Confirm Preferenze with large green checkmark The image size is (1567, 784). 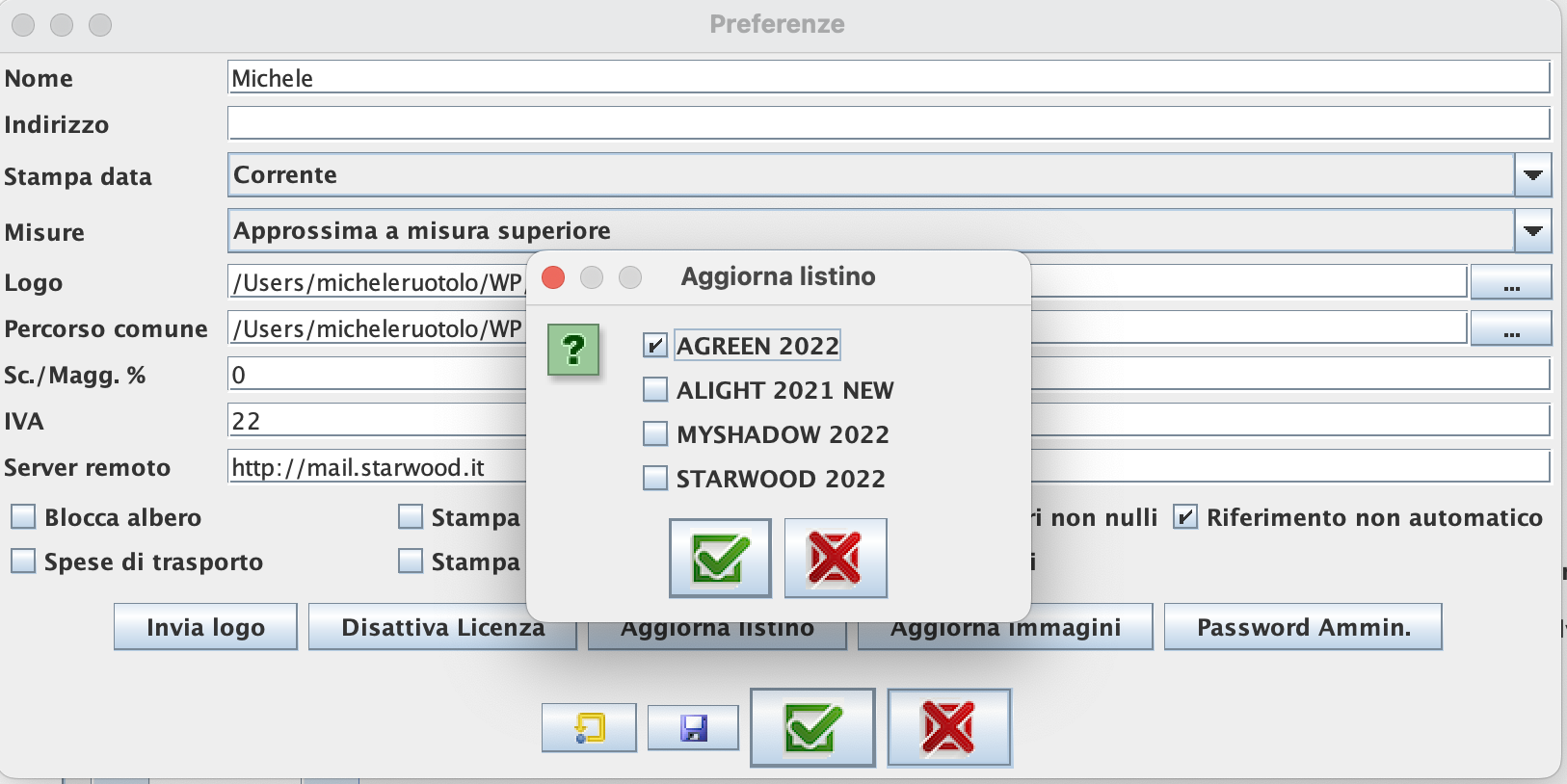812,727
